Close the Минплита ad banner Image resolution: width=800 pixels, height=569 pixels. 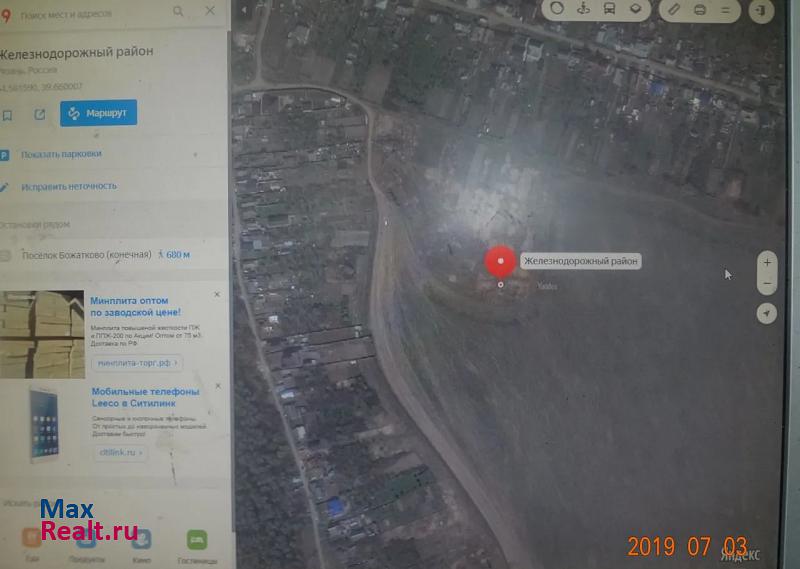[216, 294]
